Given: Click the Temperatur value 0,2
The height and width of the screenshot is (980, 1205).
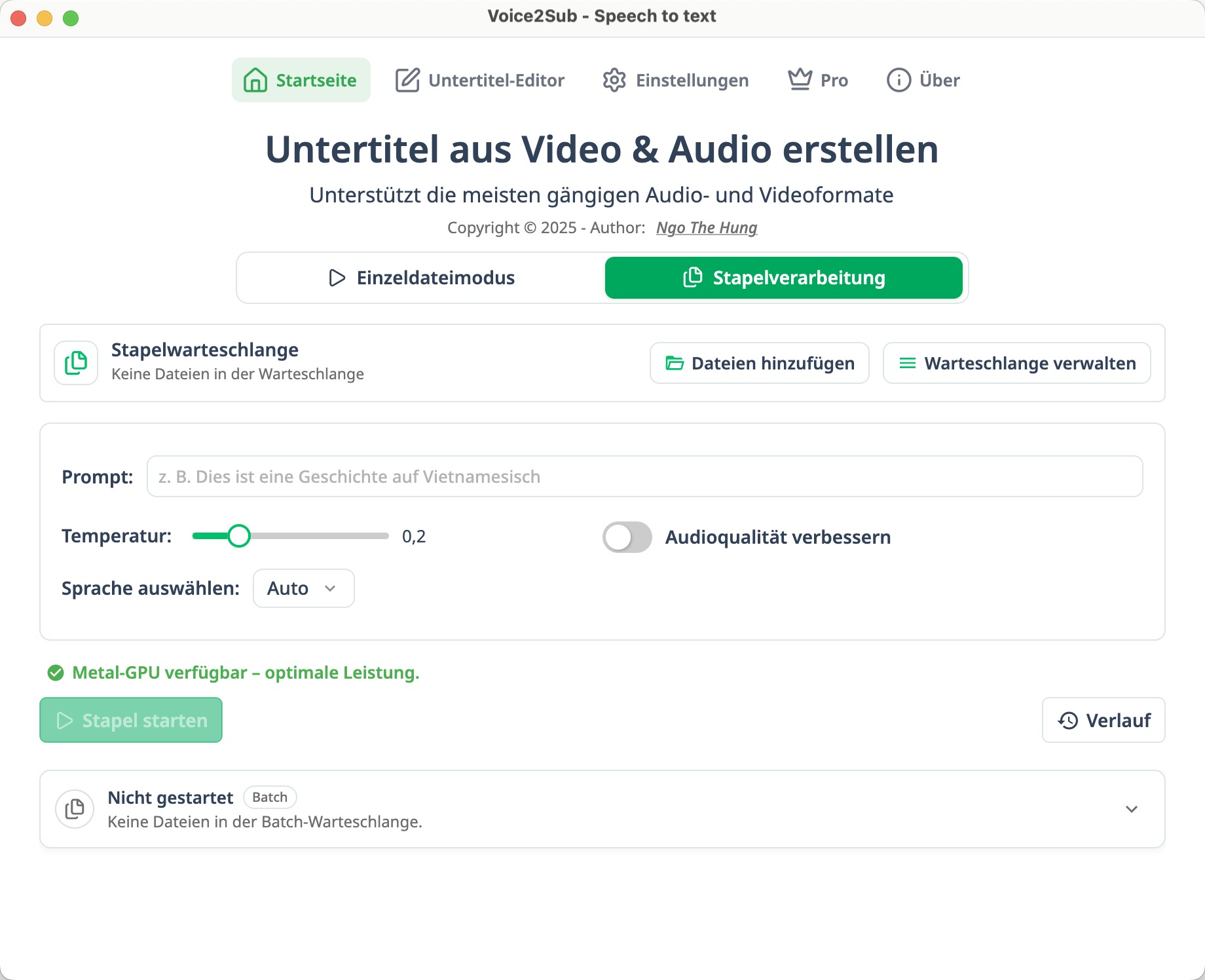Looking at the screenshot, I should point(414,537).
